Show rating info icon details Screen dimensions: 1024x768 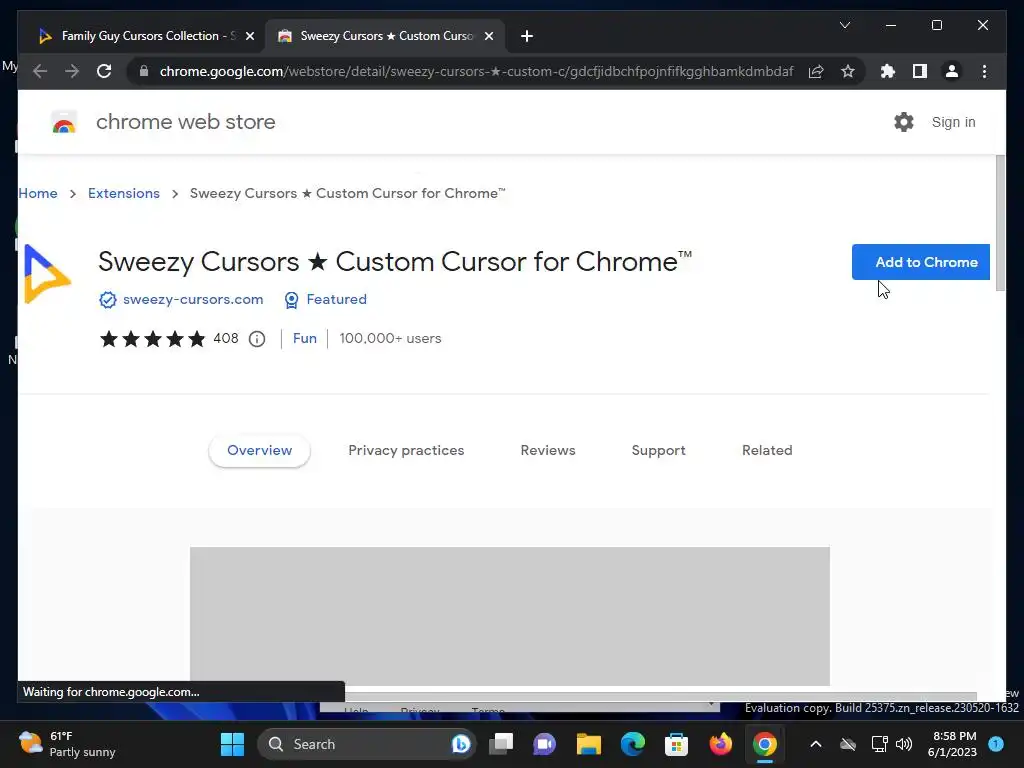[x=257, y=339]
